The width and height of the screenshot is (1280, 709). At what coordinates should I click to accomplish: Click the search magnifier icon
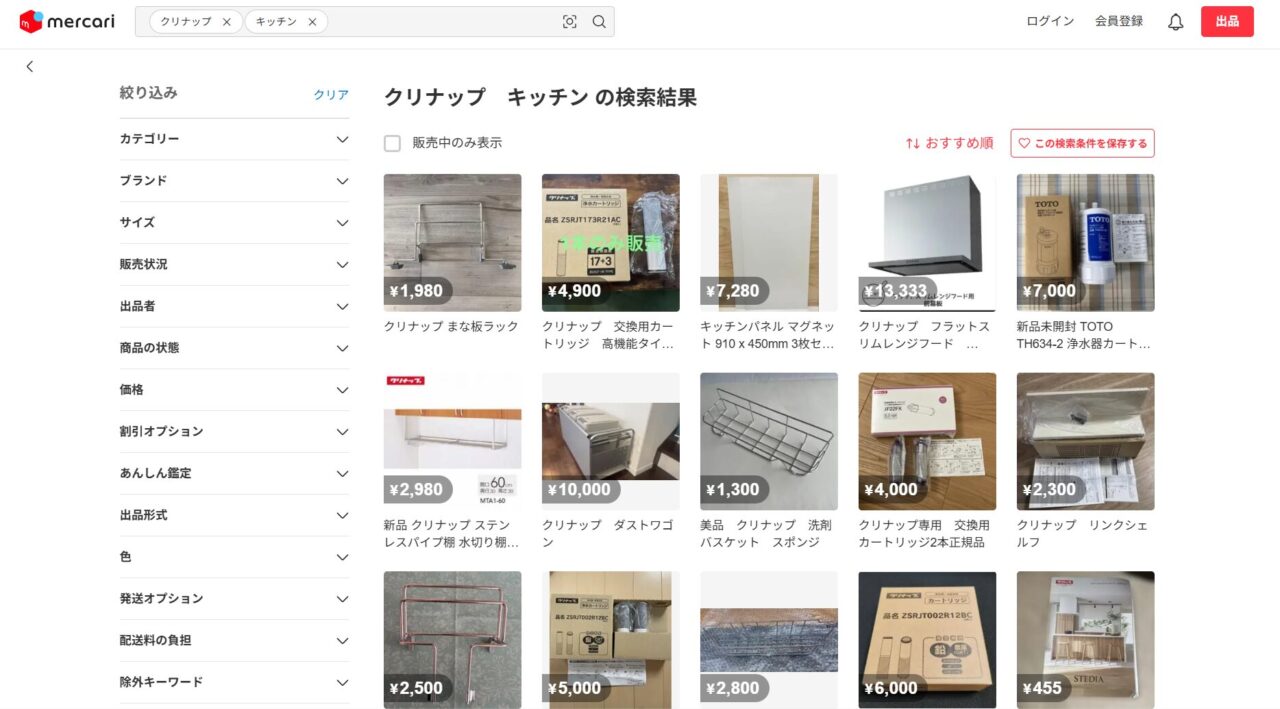click(599, 22)
